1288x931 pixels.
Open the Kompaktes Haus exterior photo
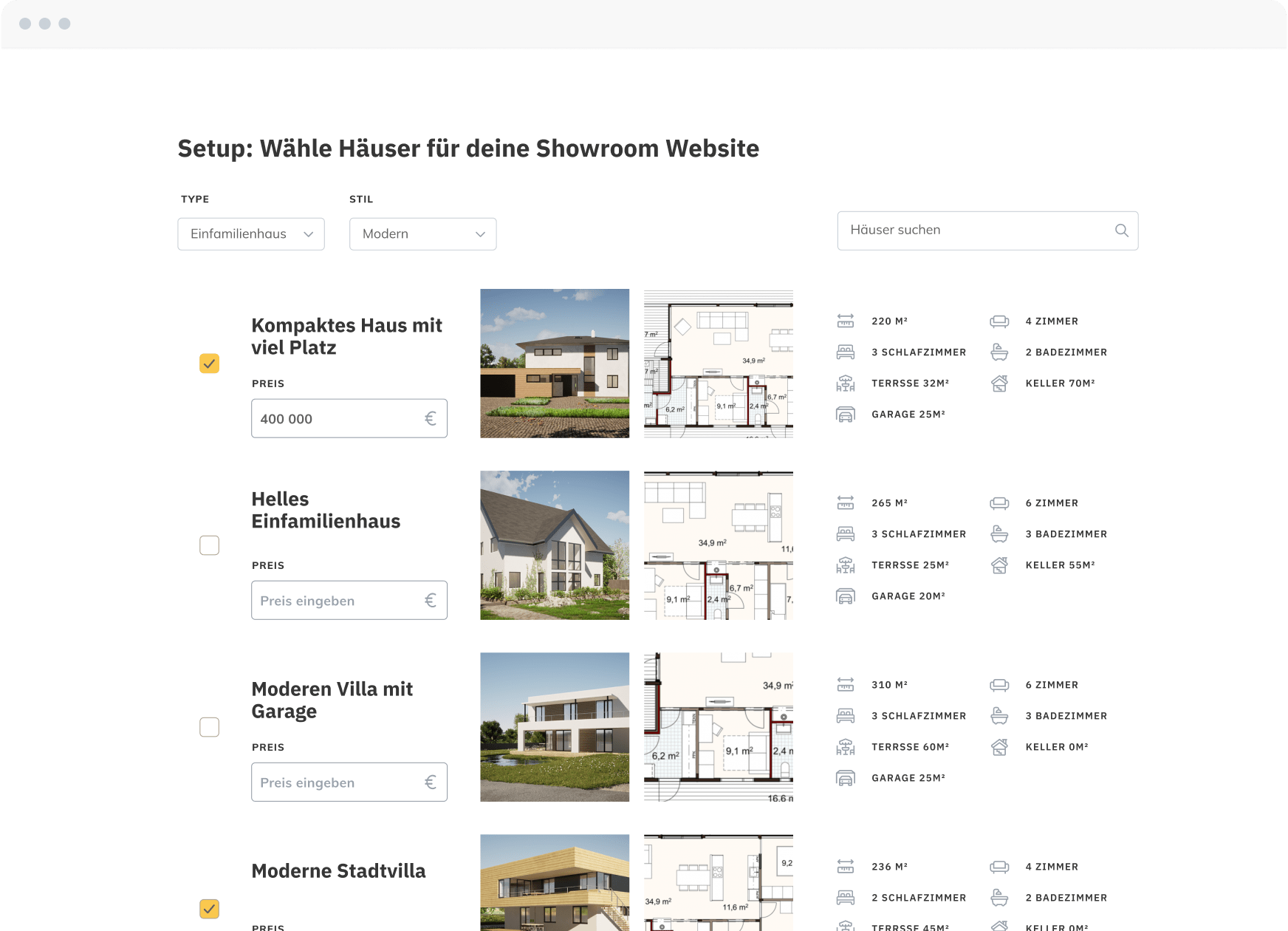555,364
